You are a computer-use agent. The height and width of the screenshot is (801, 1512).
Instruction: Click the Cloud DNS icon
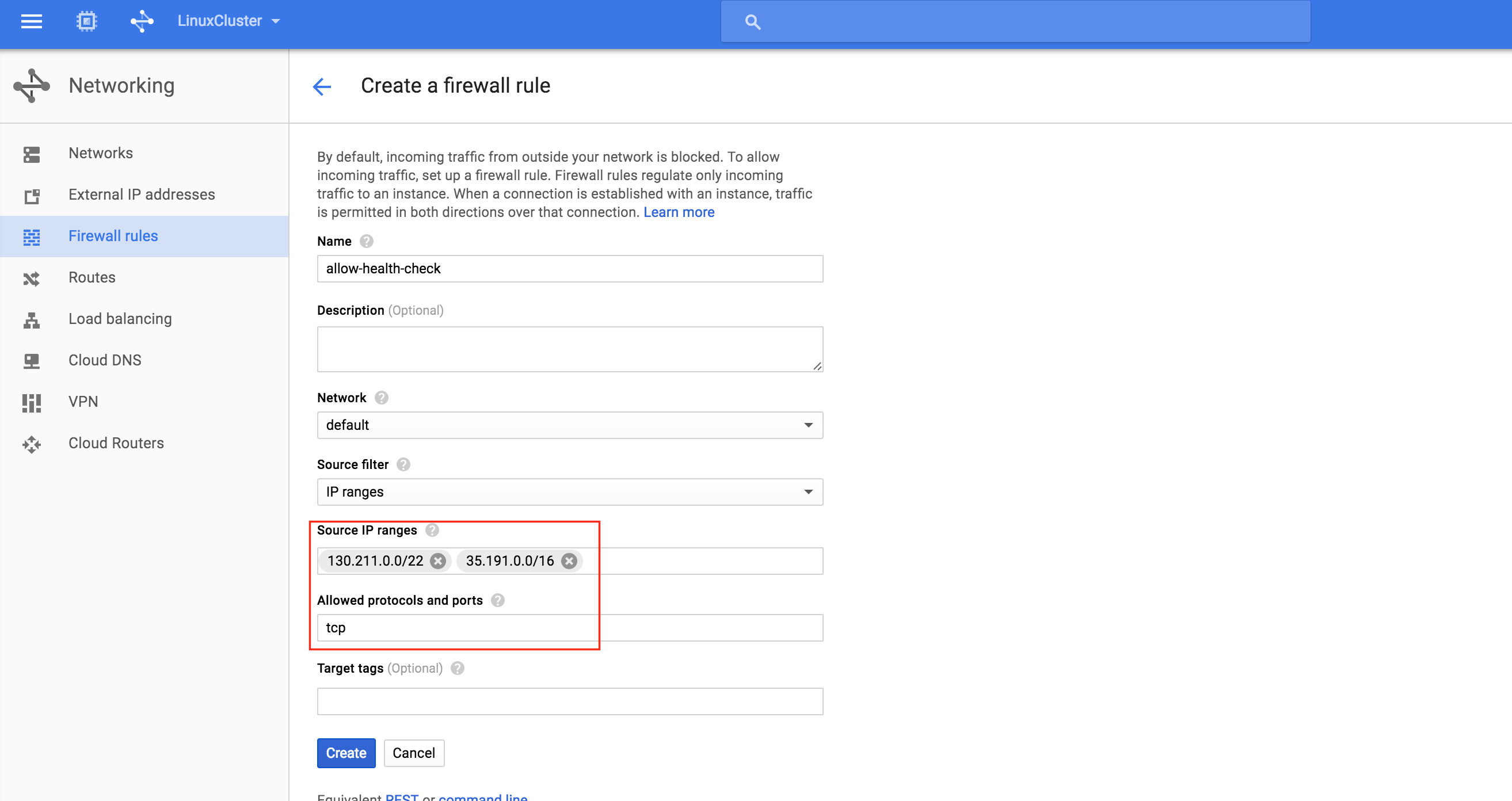32,361
